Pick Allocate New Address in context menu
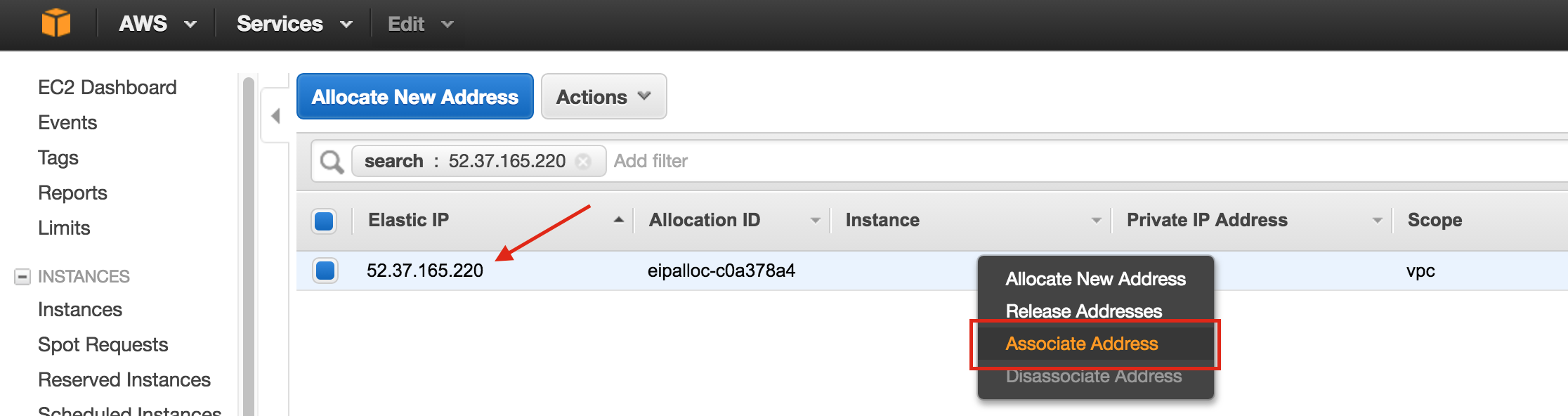Image resolution: width=1568 pixels, height=416 pixels. [1095, 279]
